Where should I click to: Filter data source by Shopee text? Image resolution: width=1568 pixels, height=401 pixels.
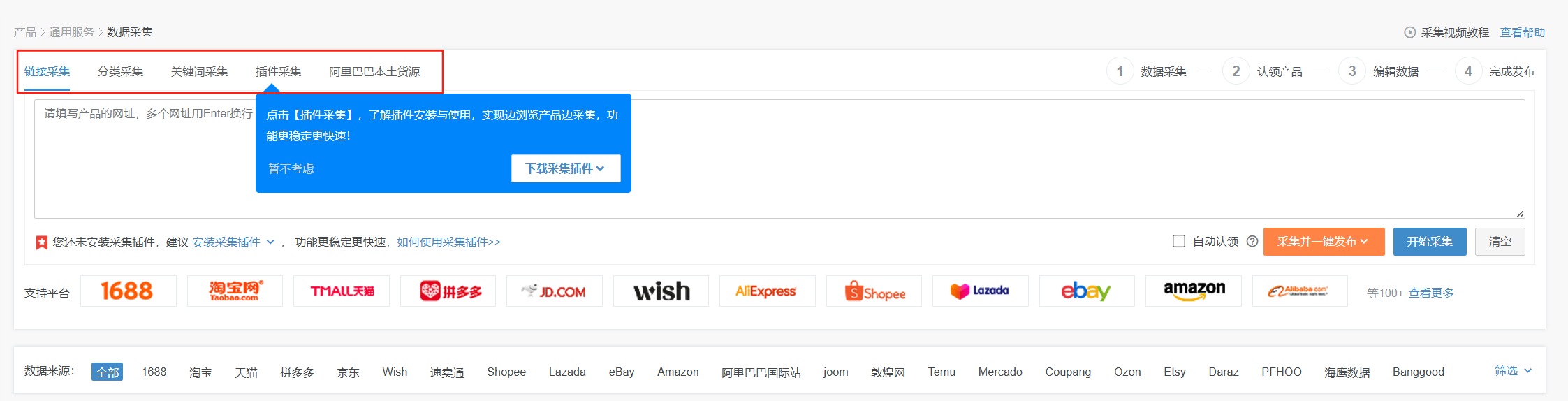pyautogui.click(x=506, y=372)
